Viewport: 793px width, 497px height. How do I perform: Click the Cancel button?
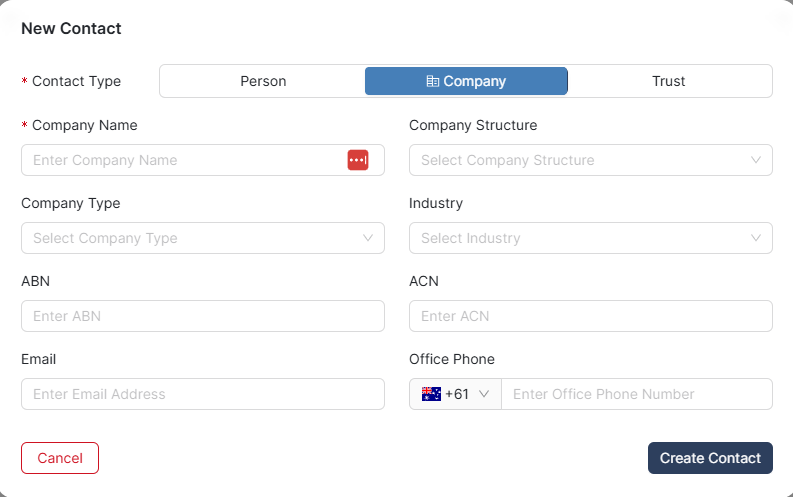(x=60, y=458)
